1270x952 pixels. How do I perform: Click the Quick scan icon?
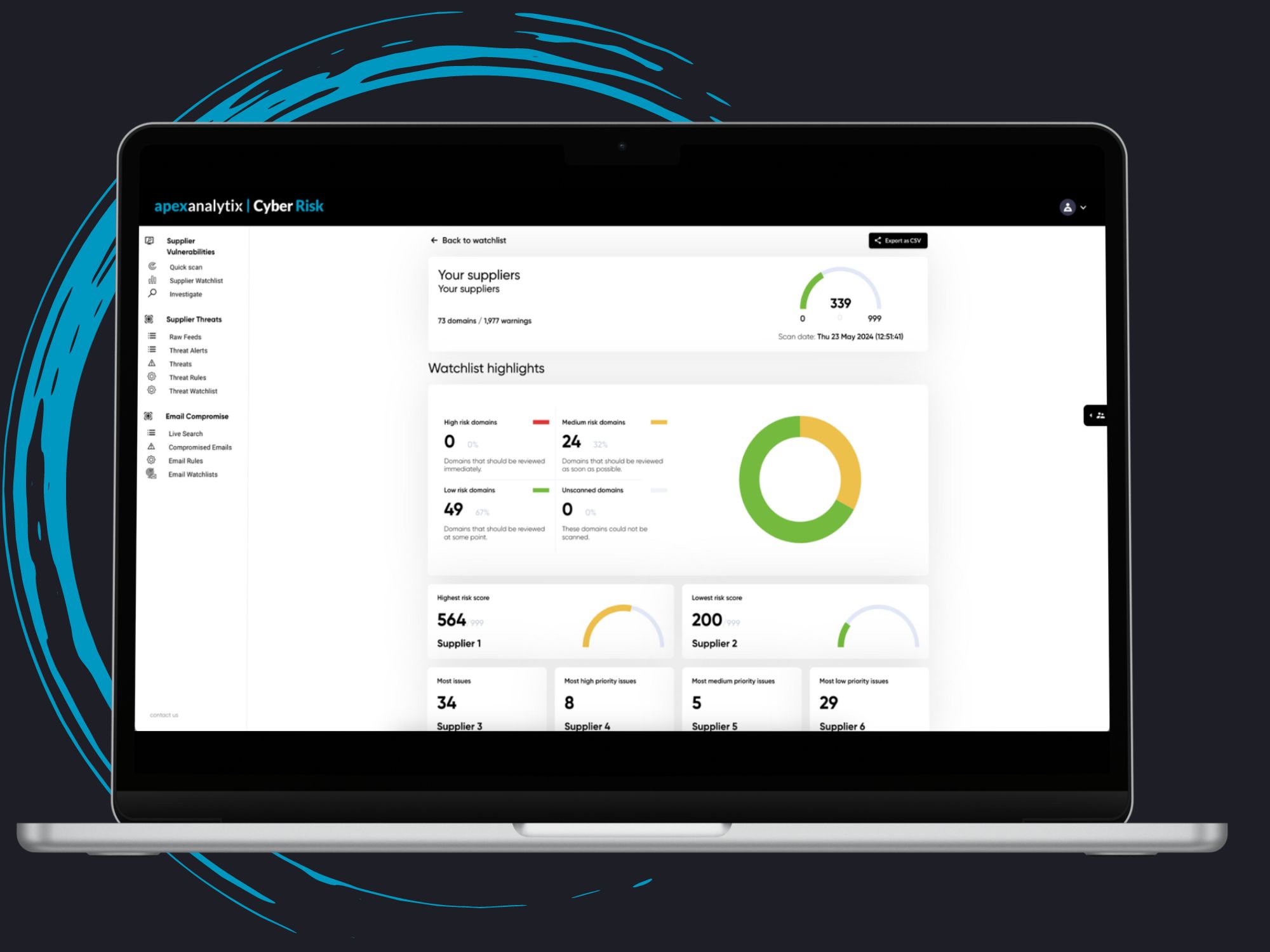tap(152, 267)
